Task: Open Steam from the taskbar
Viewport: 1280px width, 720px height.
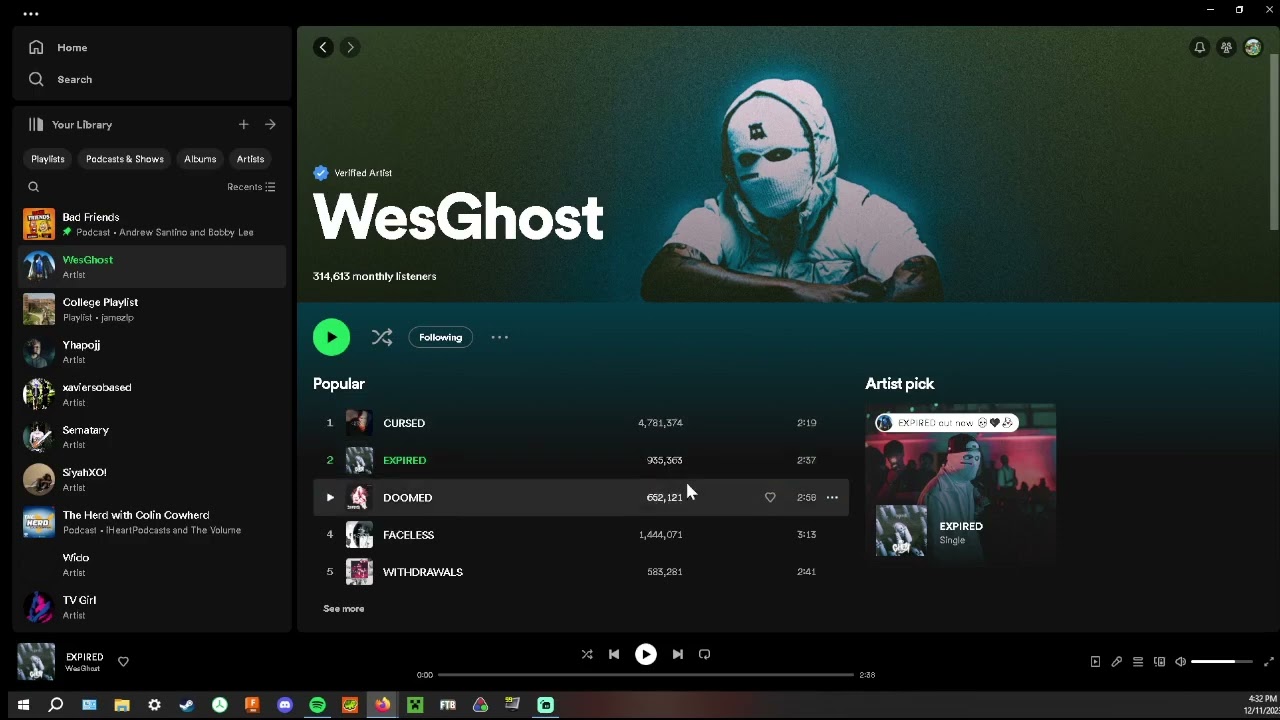Action: [x=187, y=705]
